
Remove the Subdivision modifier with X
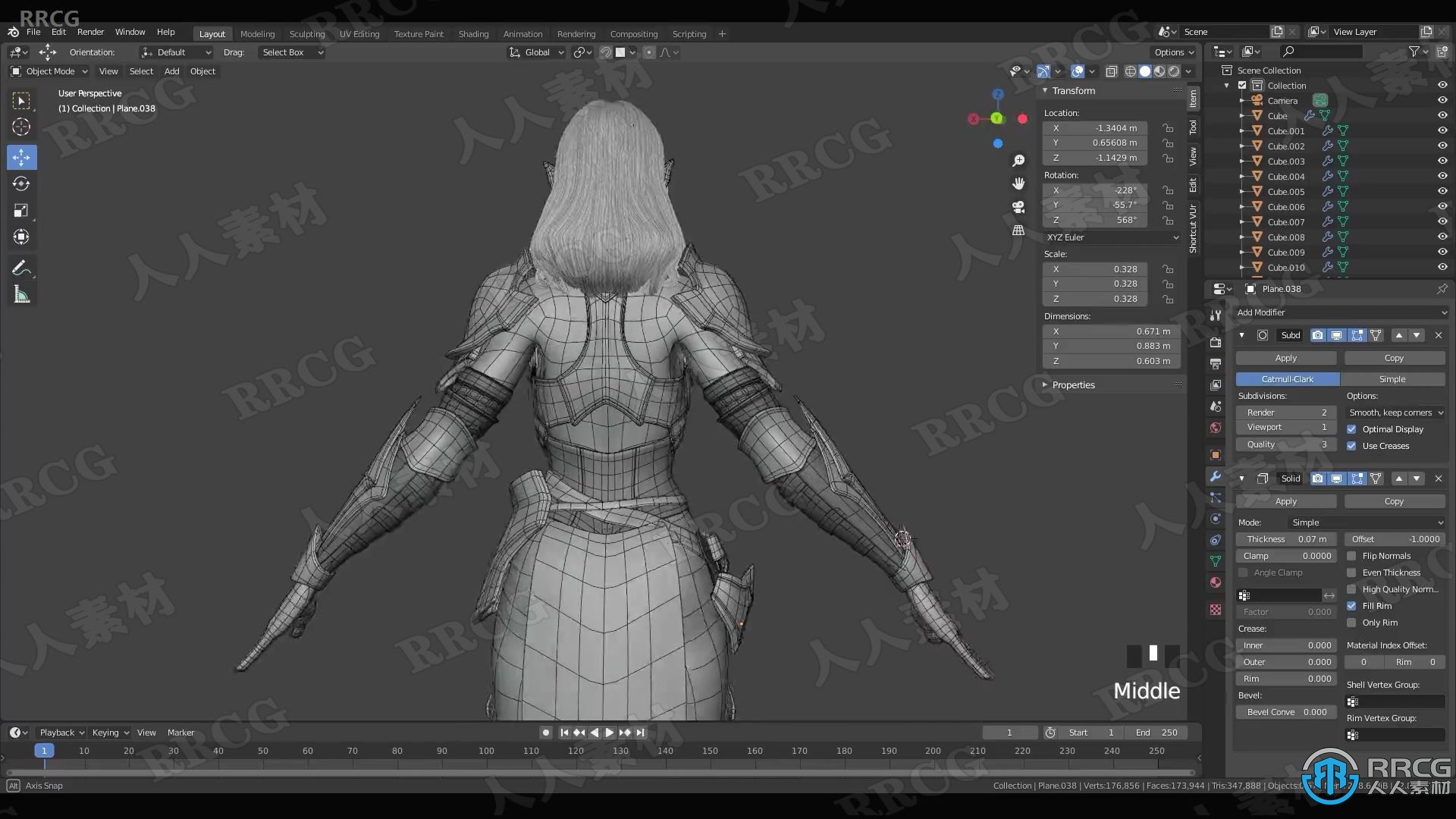(1439, 335)
